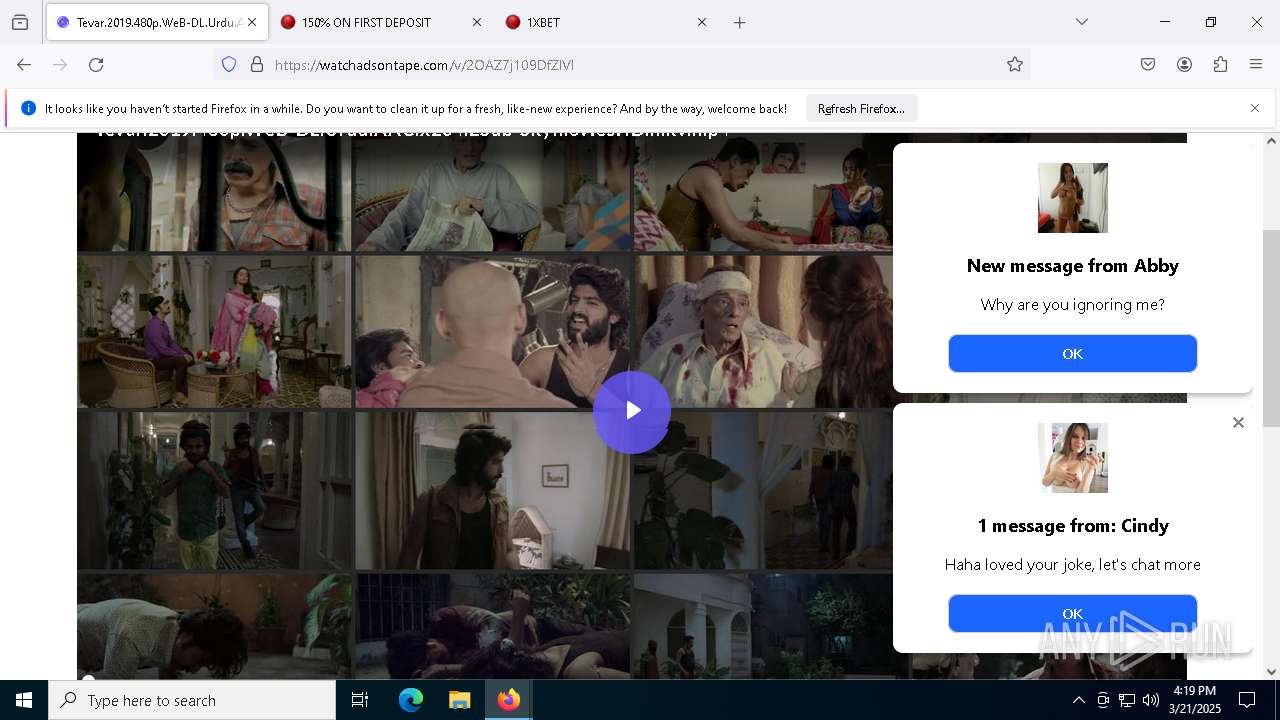This screenshot has height=720, width=1280.
Task: Dismiss the Firefox refresh notification bar
Action: (1255, 108)
